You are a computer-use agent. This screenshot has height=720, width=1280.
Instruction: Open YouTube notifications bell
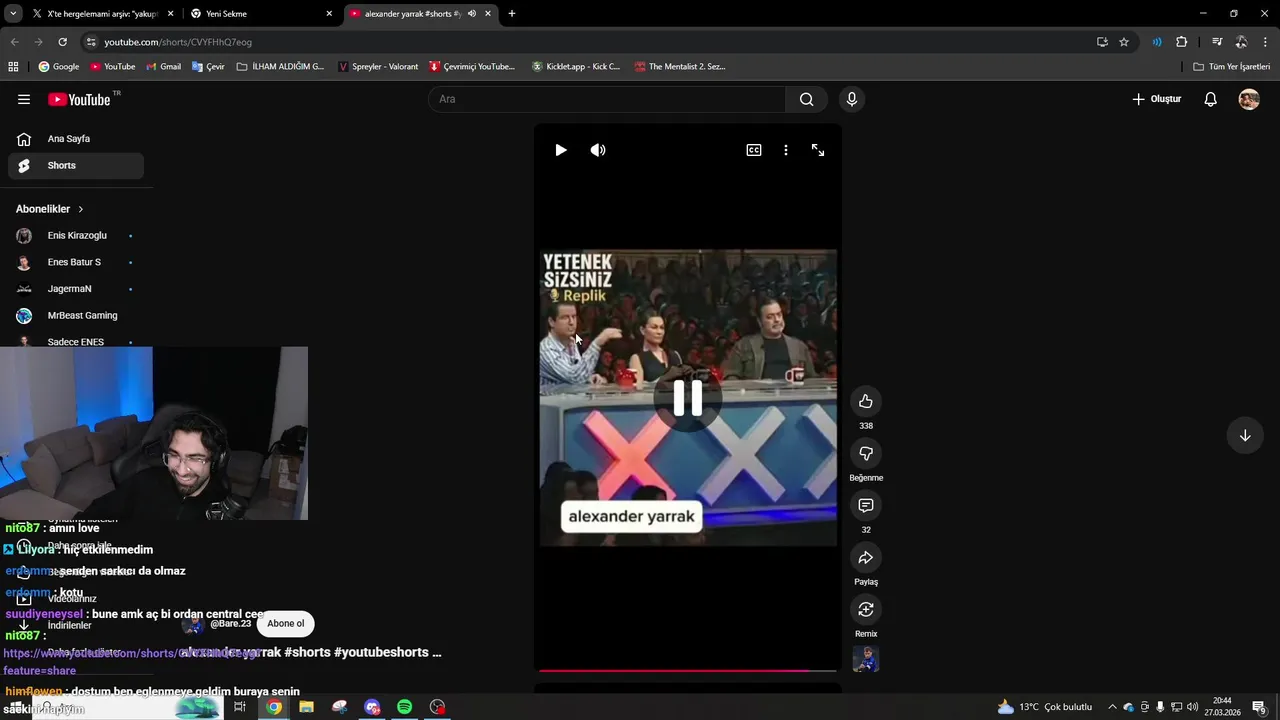coord(1211,99)
